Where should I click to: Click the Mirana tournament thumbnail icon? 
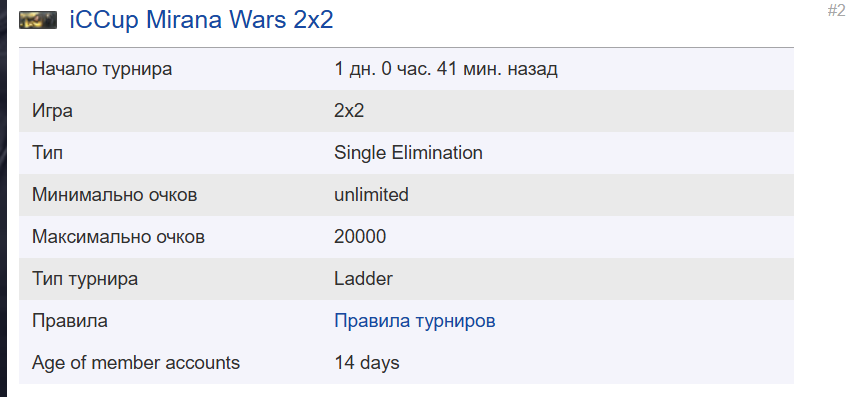pyautogui.click(x=38, y=20)
